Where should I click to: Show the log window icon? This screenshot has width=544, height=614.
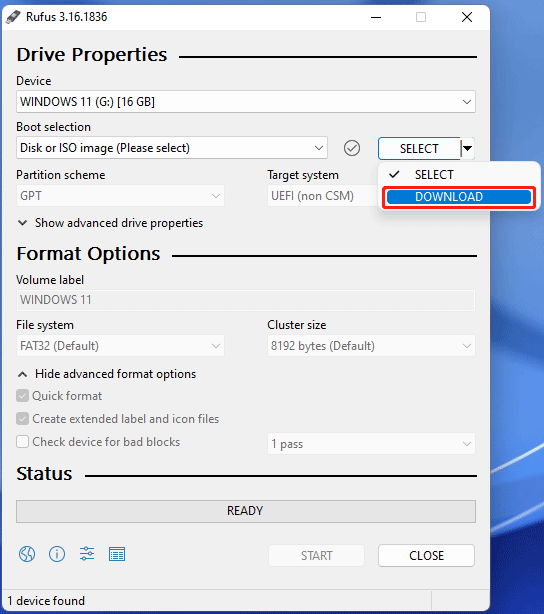pyautogui.click(x=117, y=554)
